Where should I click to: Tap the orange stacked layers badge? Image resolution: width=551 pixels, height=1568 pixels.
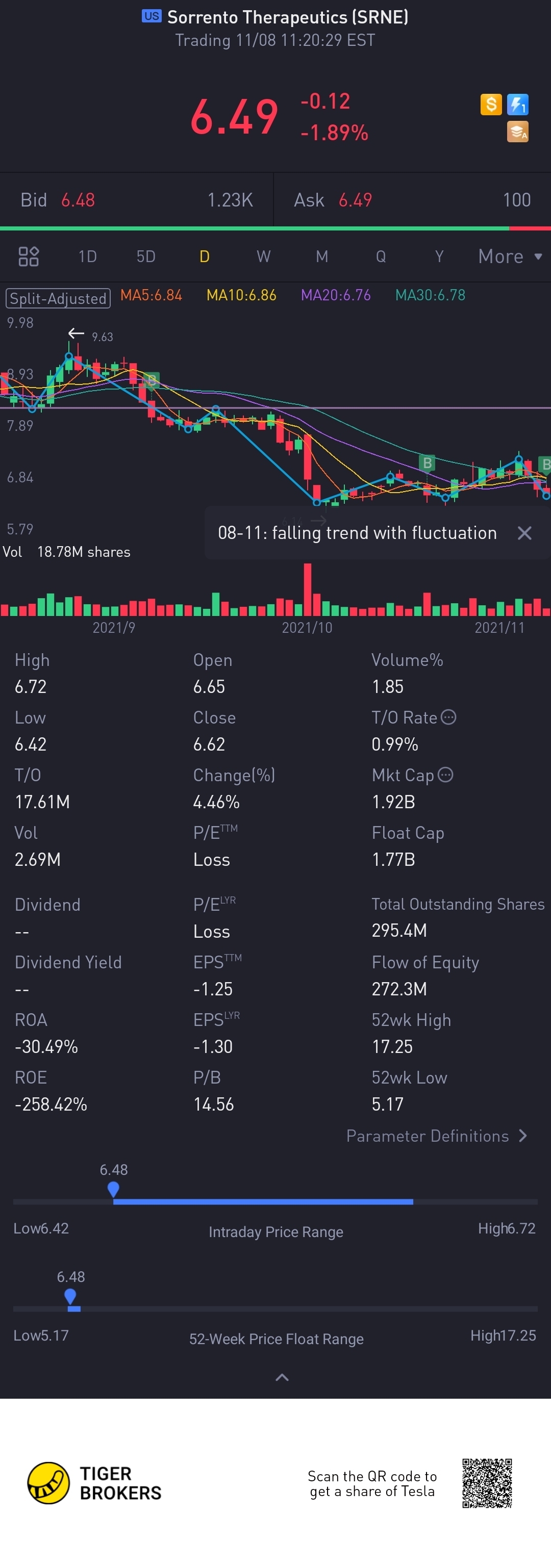pyautogui.click(x=517, y=132)
